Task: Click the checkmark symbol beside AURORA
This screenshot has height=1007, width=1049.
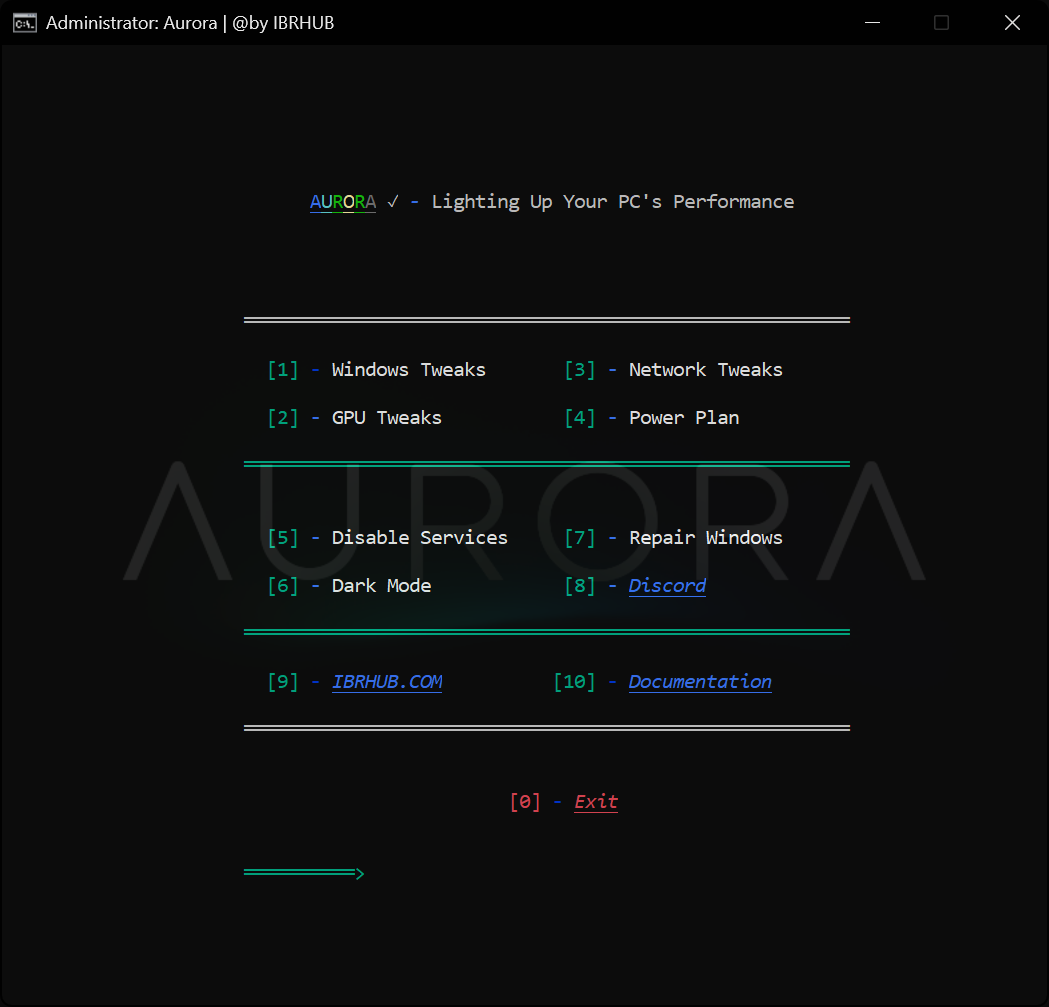Action: pyautogui.click(x=393, y=202)
